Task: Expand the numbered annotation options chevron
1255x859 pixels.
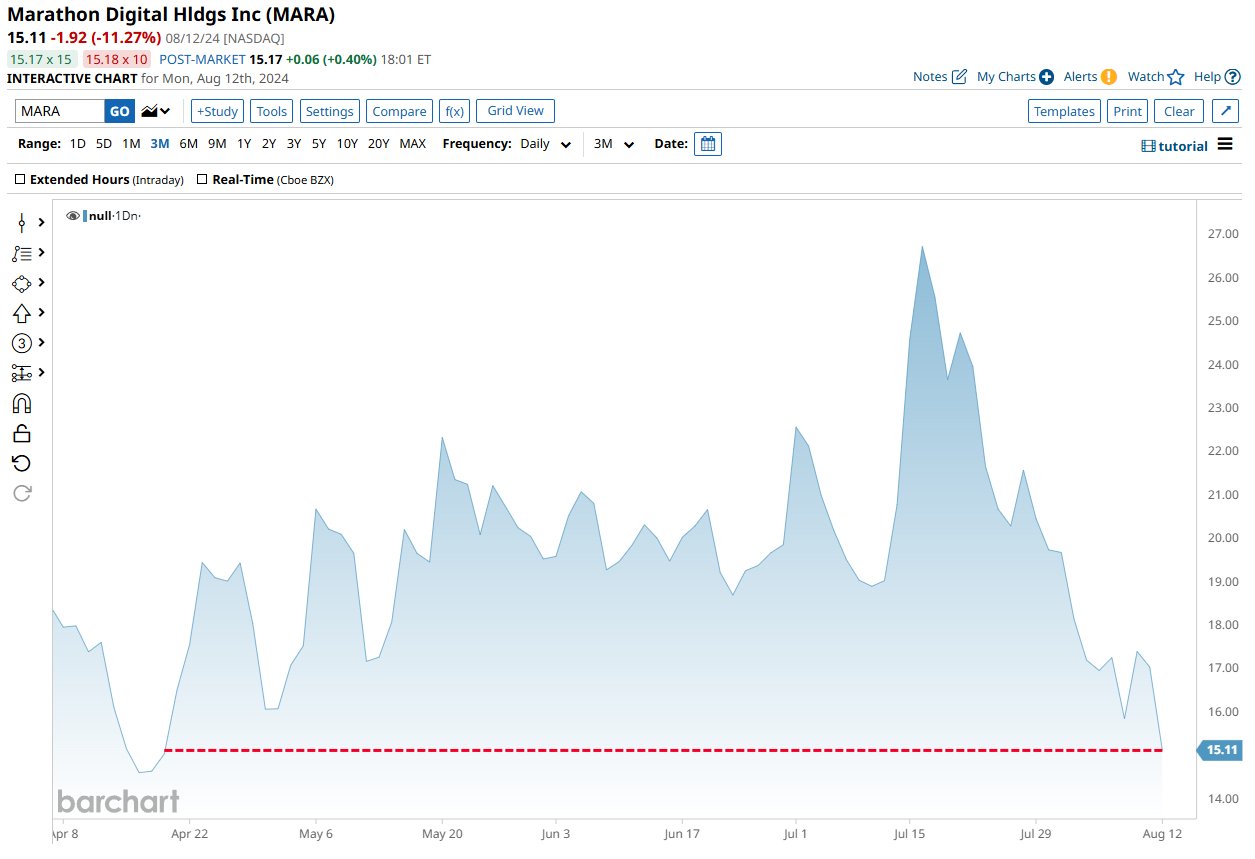Action: pyautogui.click(x=42, y=343)
